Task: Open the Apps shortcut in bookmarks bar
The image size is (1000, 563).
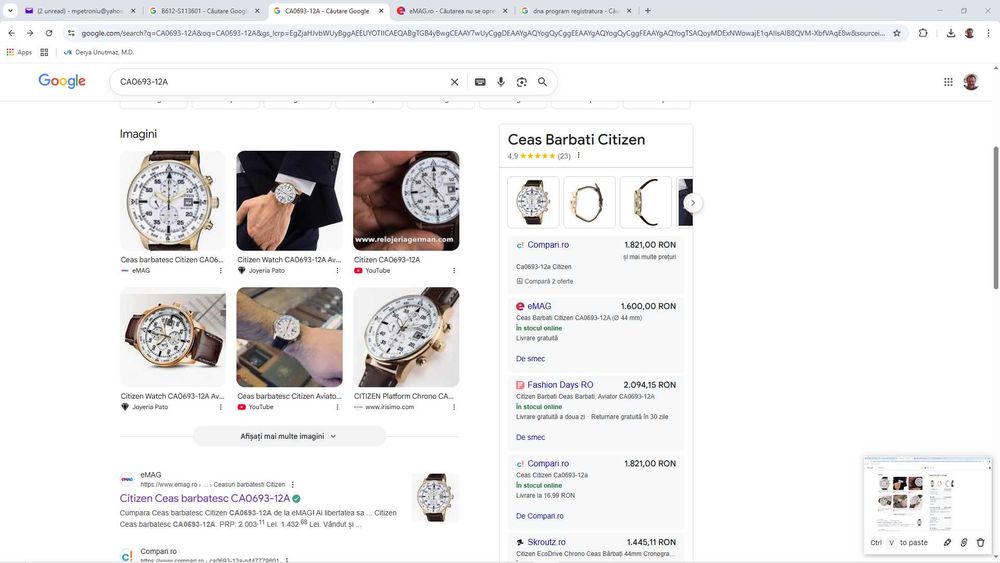Action: pyautogui.click(x=19, y=52)
